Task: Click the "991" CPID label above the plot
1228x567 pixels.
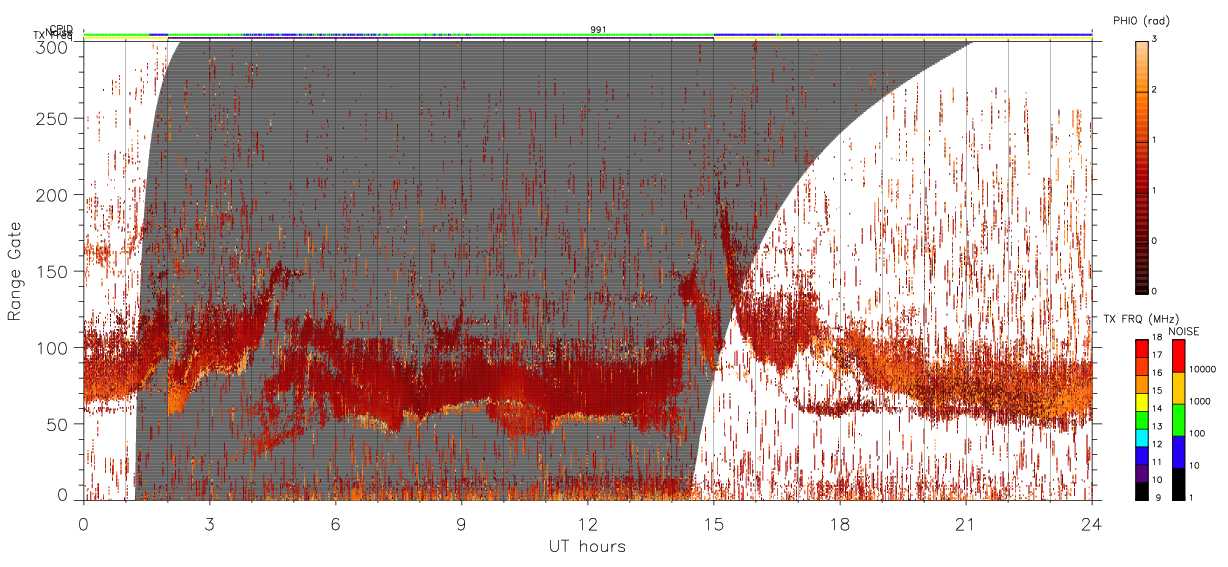Action: 598,29
